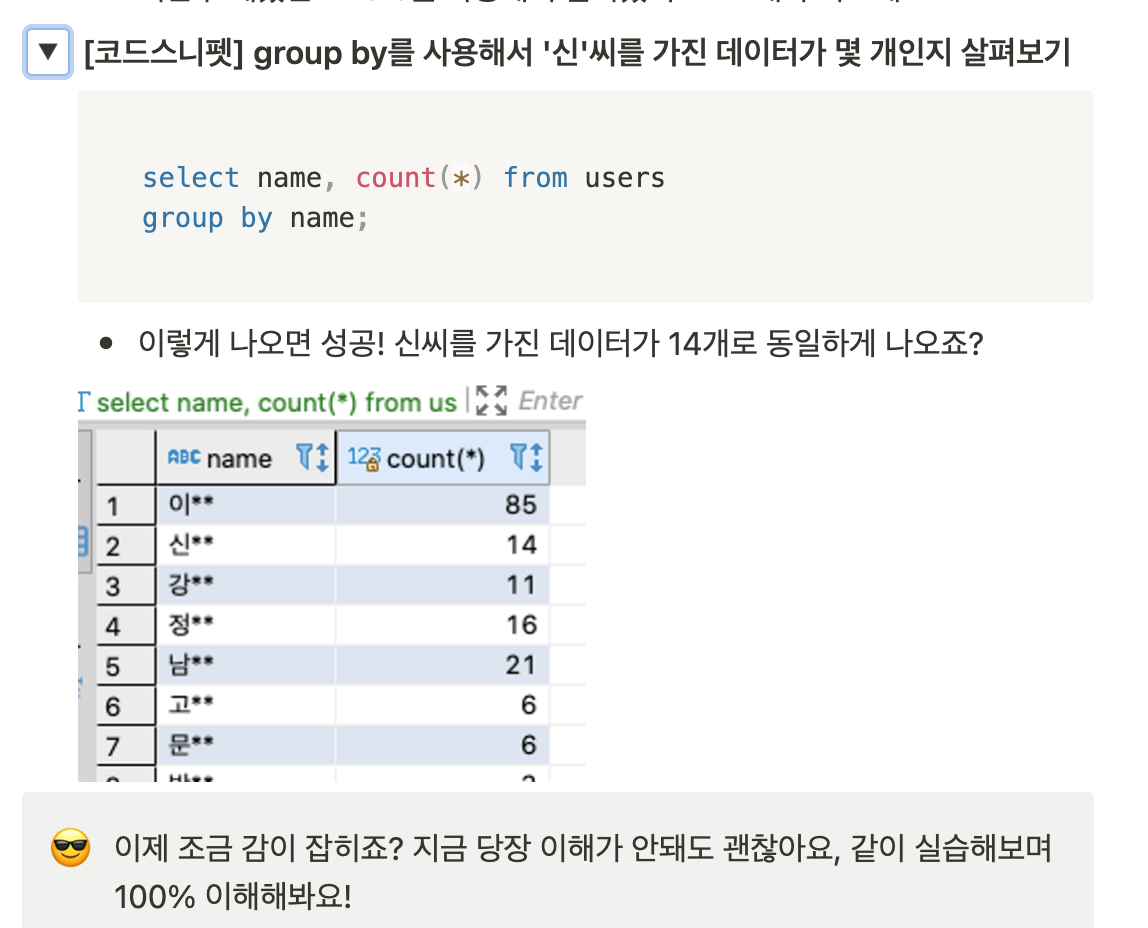This screenshot has height=928, width=1148.
Task: Click the SQL code block with group by name
Action: point(586,197)
